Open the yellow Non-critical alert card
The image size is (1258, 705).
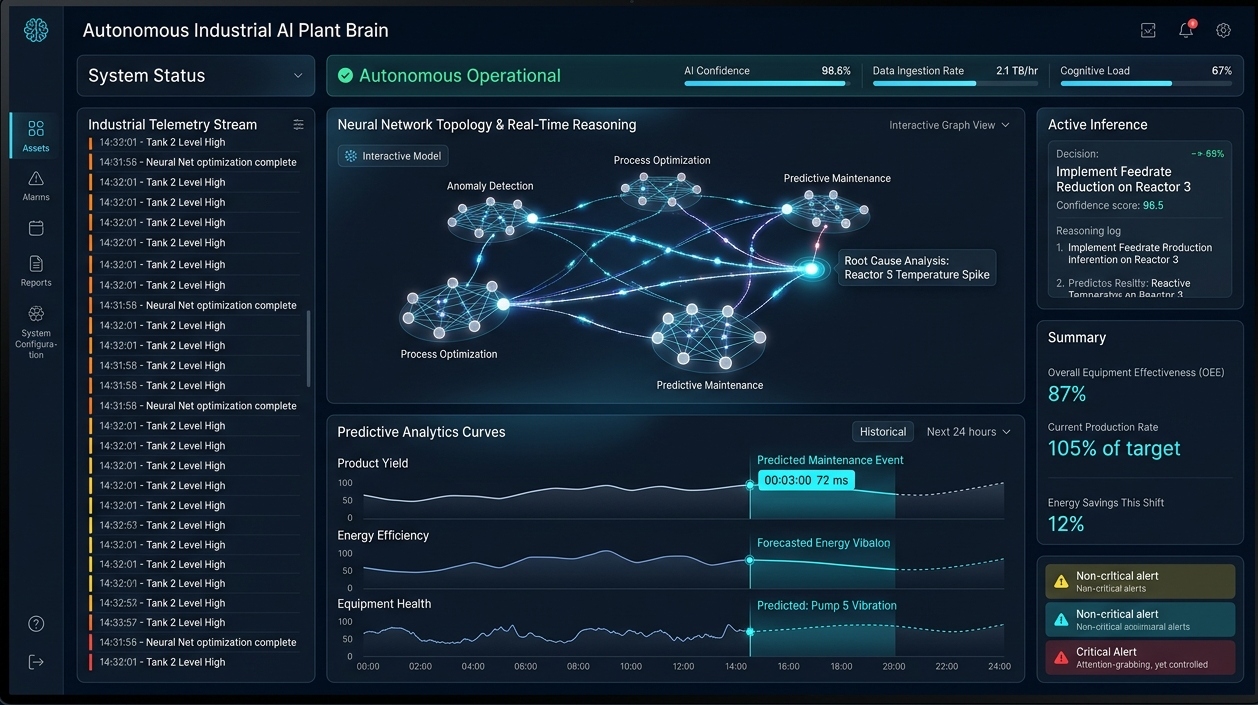click(1140, 582)
